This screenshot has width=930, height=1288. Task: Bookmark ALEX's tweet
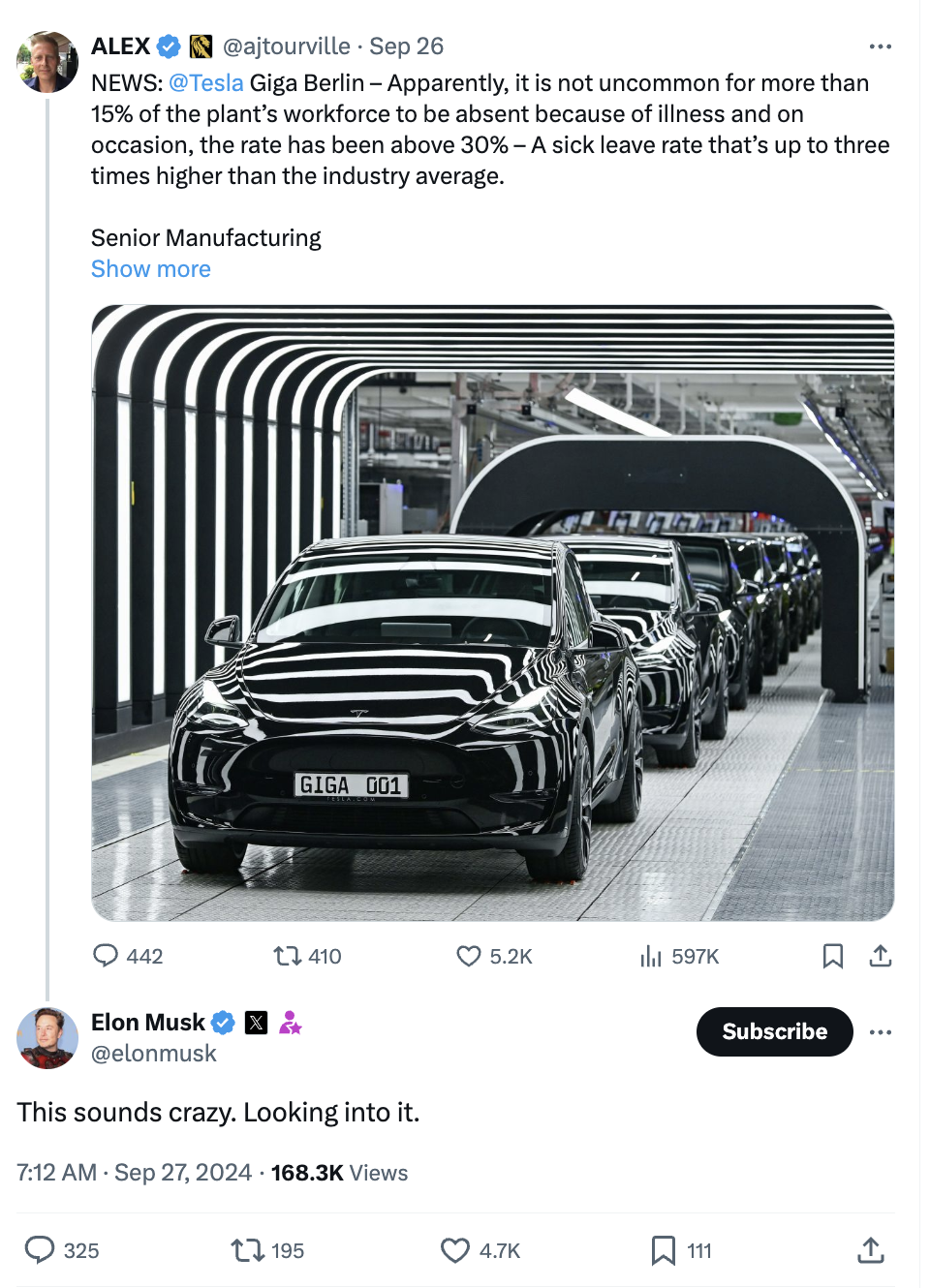[x=832, y=956]
